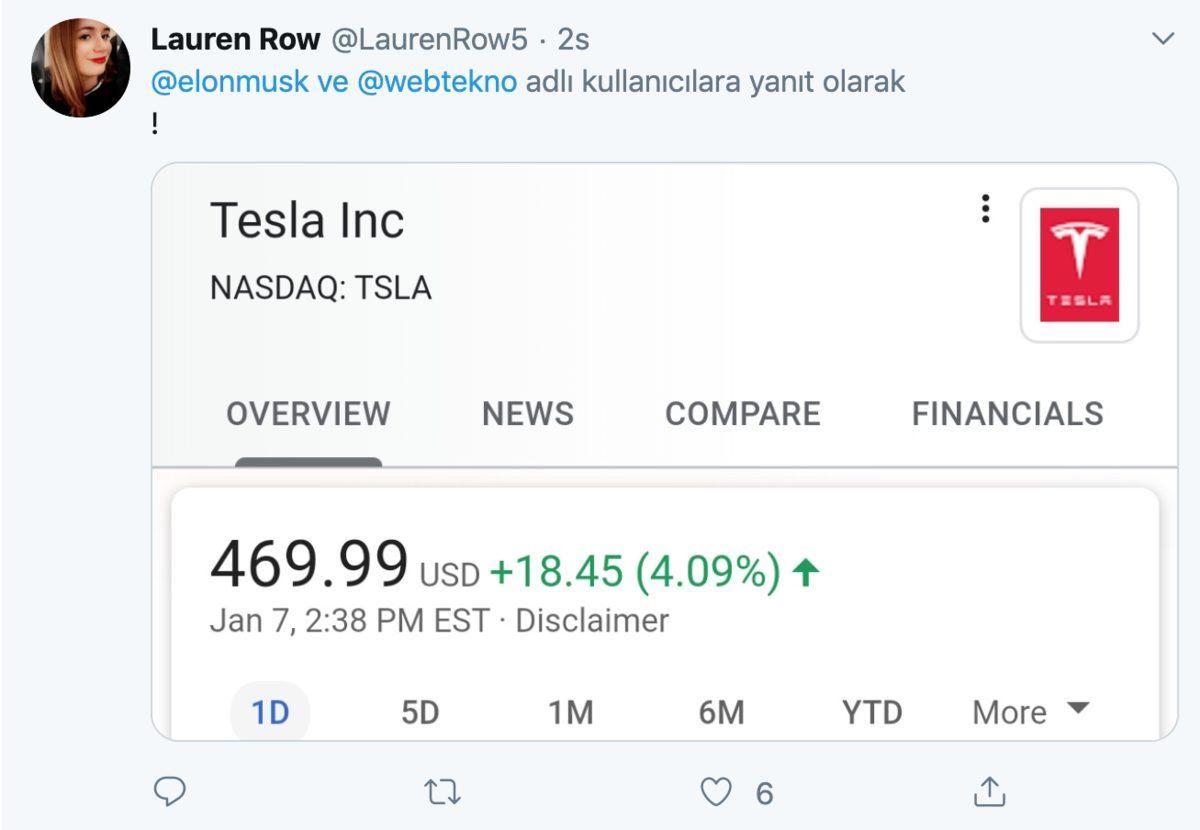
Task: Share the tweet via the upload icon
Action: (989, 791)
